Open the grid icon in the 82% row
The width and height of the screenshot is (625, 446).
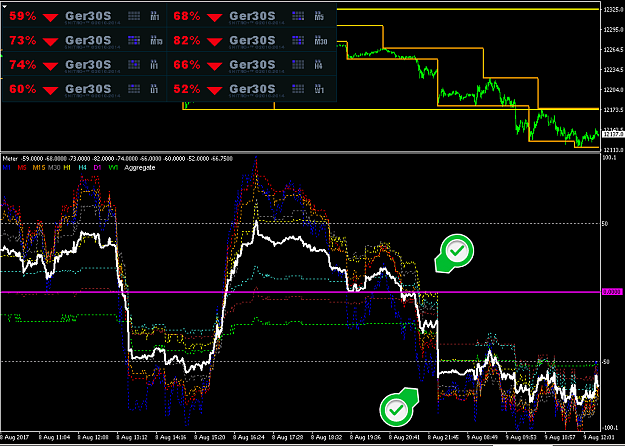[x=298, y=40]
